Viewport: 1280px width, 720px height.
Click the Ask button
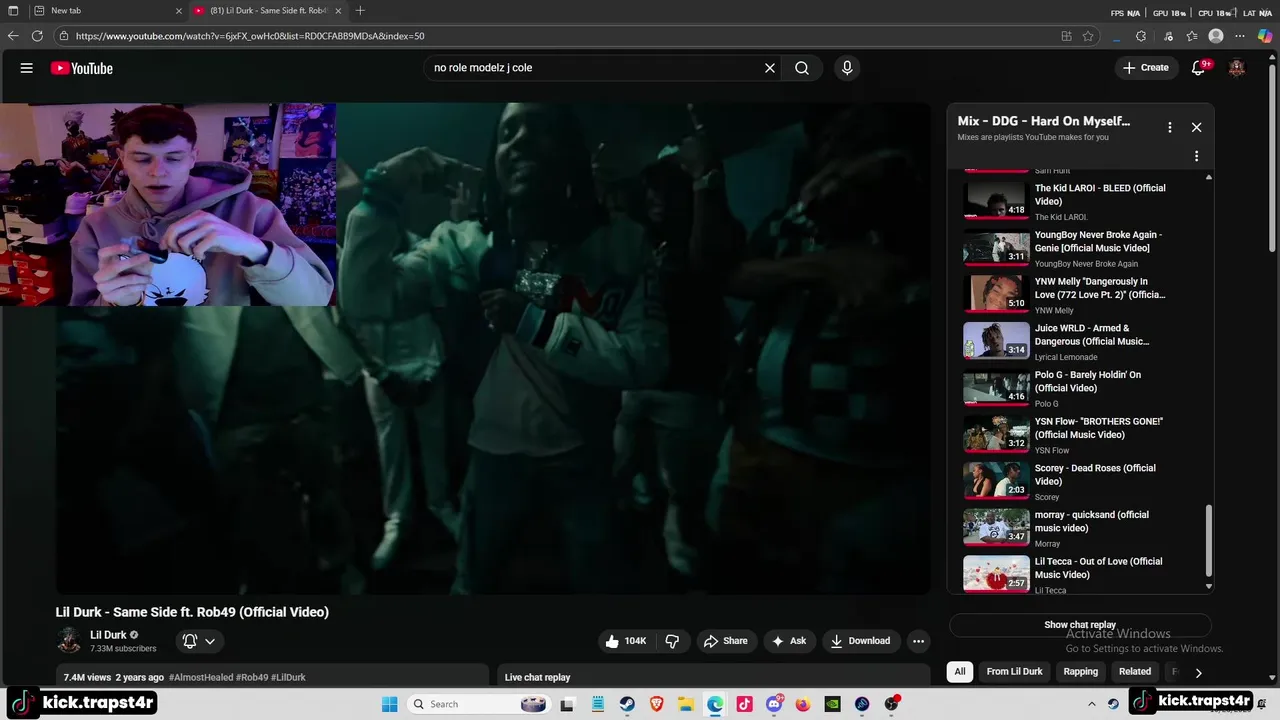point(788,641)
